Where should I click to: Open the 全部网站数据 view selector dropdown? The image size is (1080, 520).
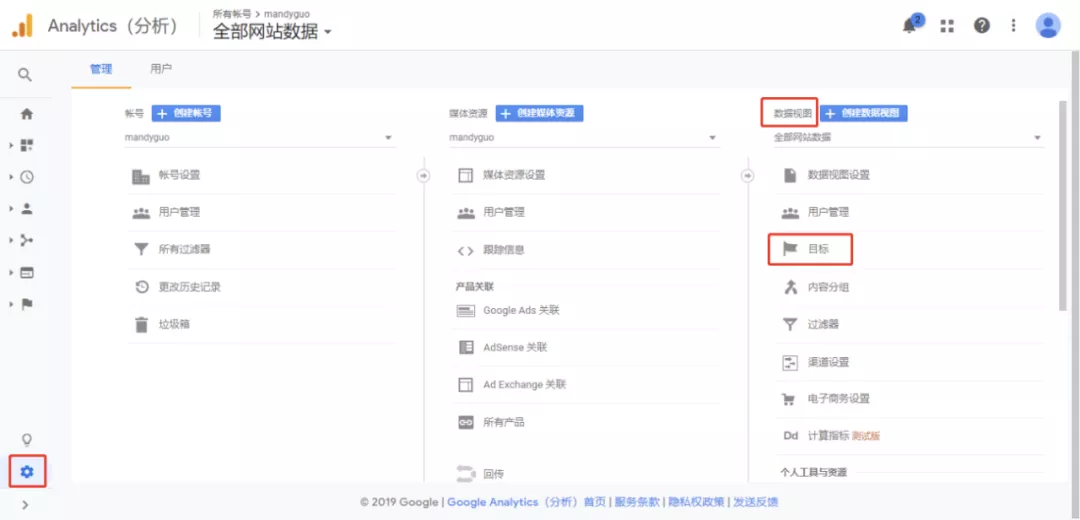pos(271,31)
